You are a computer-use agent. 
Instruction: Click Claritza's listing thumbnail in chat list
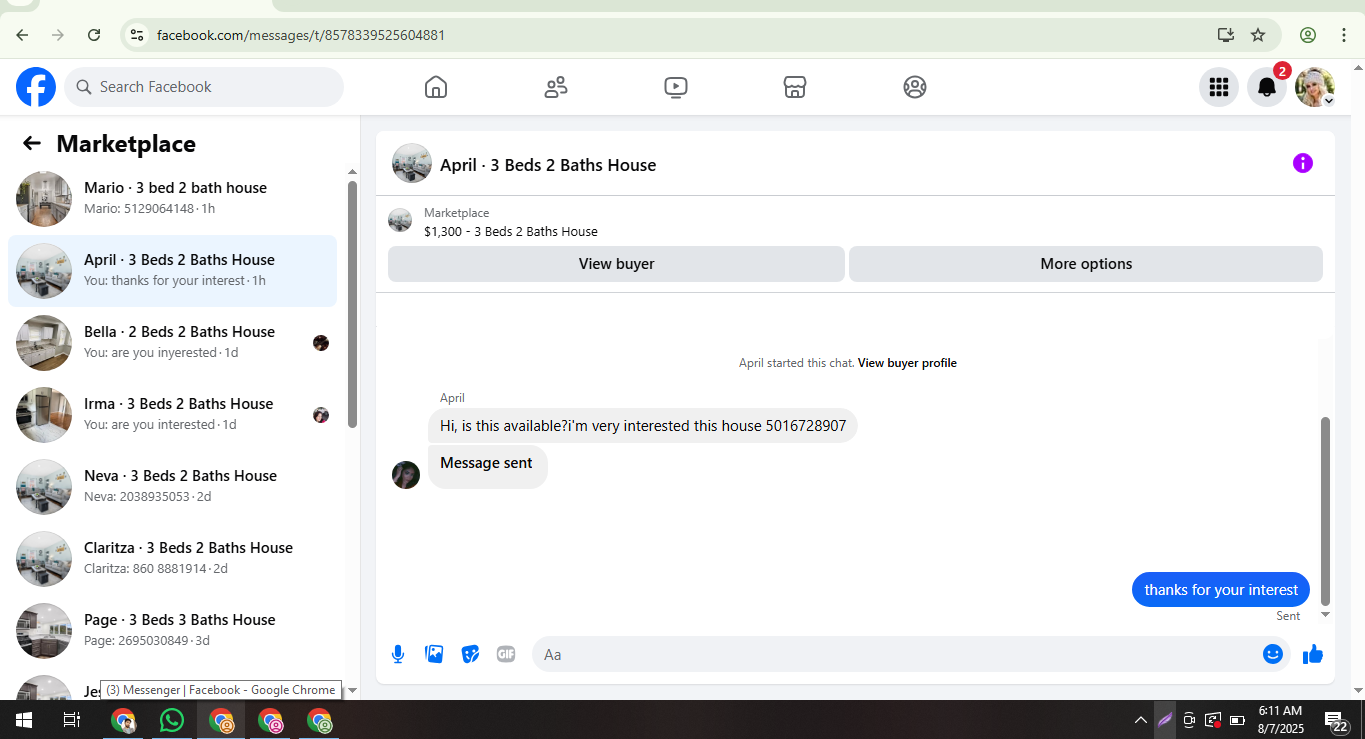tap(44, 559)
